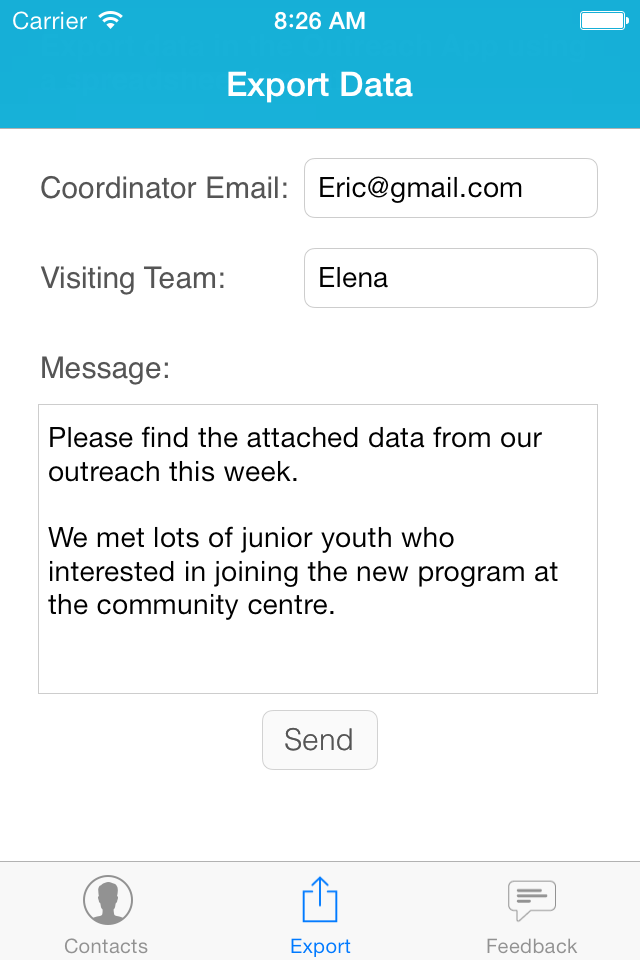Screen dimensions: 640x960
Task: Tap the Contacts person silhouette icon
Action: point(107,900)
